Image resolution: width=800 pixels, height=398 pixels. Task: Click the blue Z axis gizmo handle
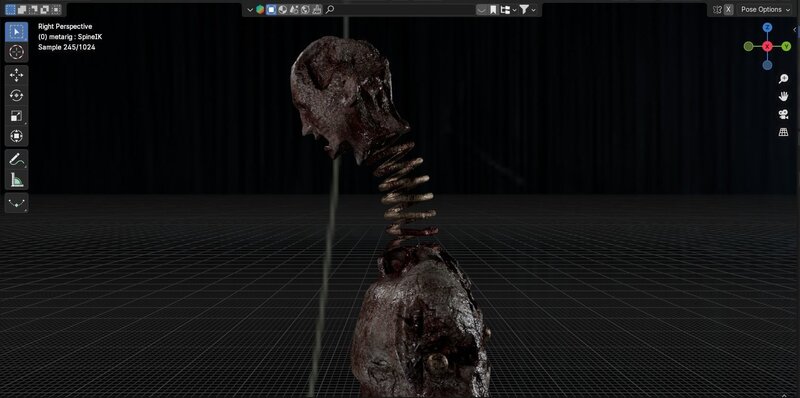point(767,27)
